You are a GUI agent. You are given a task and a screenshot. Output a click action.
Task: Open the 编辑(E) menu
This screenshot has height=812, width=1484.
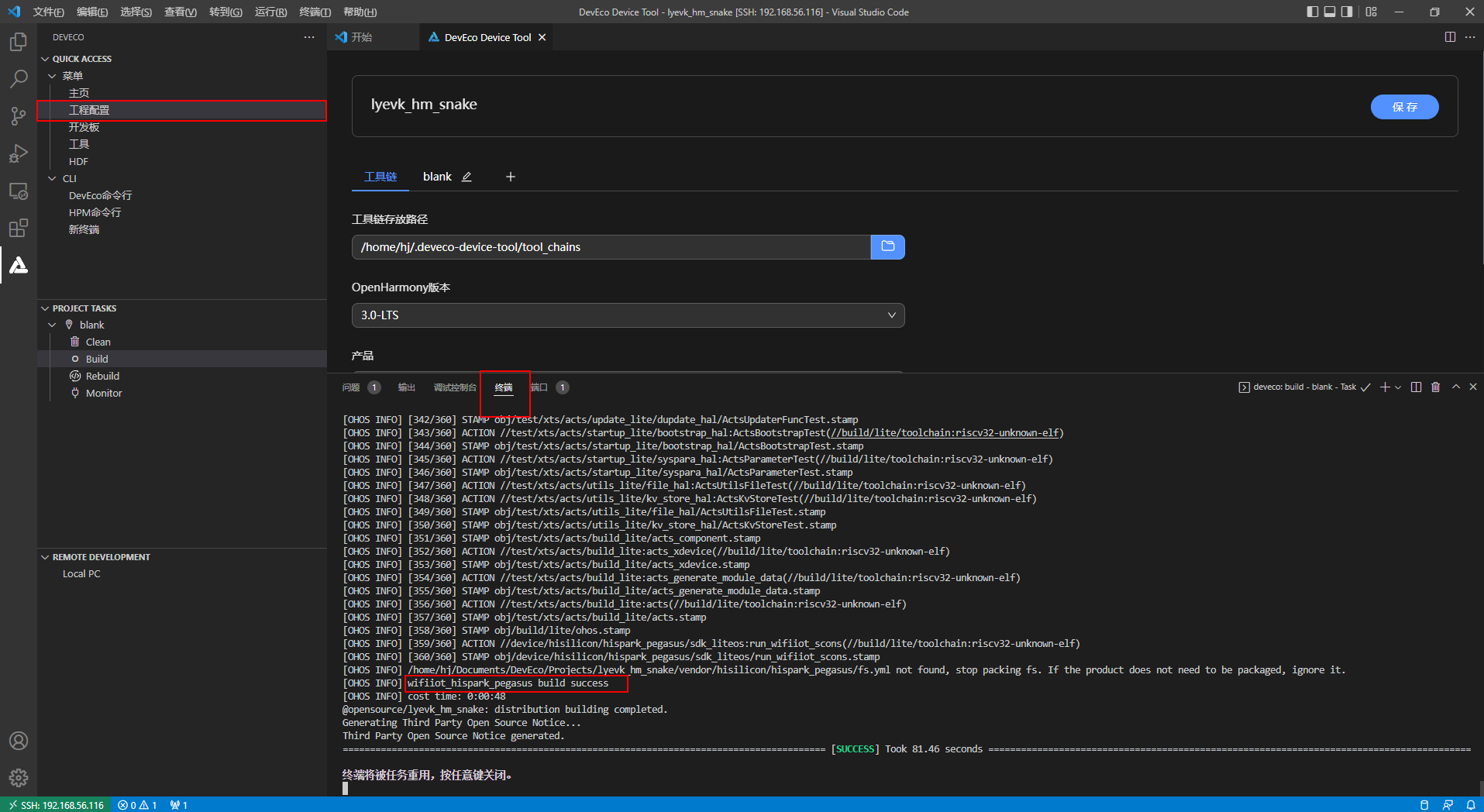[92, 12]
